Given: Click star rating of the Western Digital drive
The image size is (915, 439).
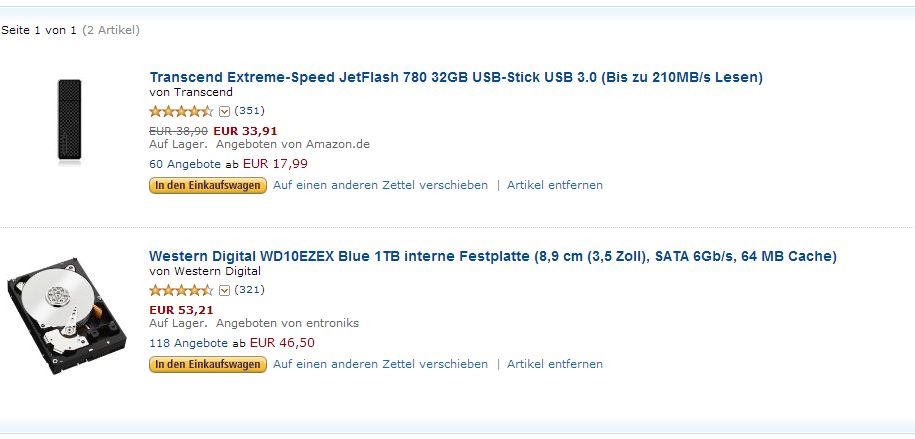Looking at the screenshot, I should pyautogui.click(x=181, y=290).
